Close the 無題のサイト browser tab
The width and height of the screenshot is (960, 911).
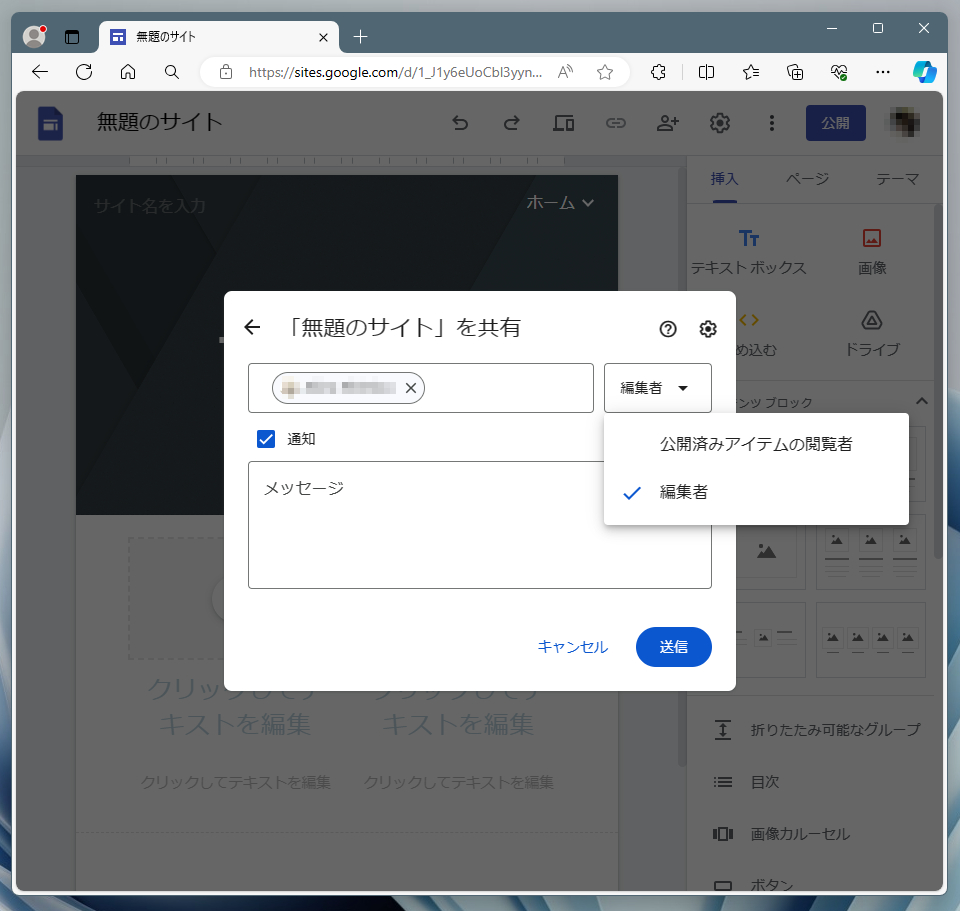click(323, 37)
